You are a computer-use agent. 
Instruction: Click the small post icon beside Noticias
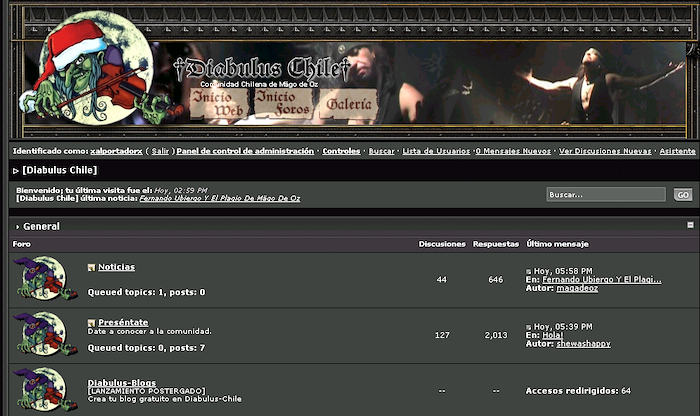tap(92, 267)
